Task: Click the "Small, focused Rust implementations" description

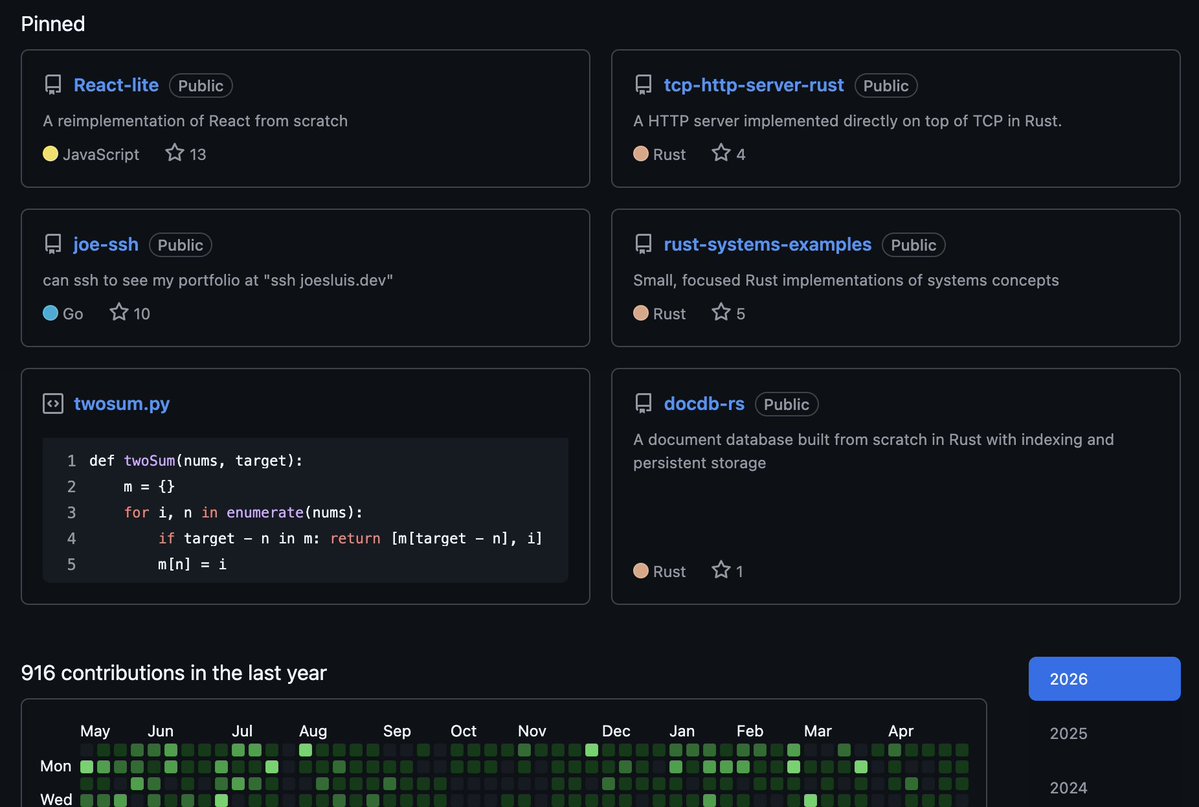Action: coord(846,280)
